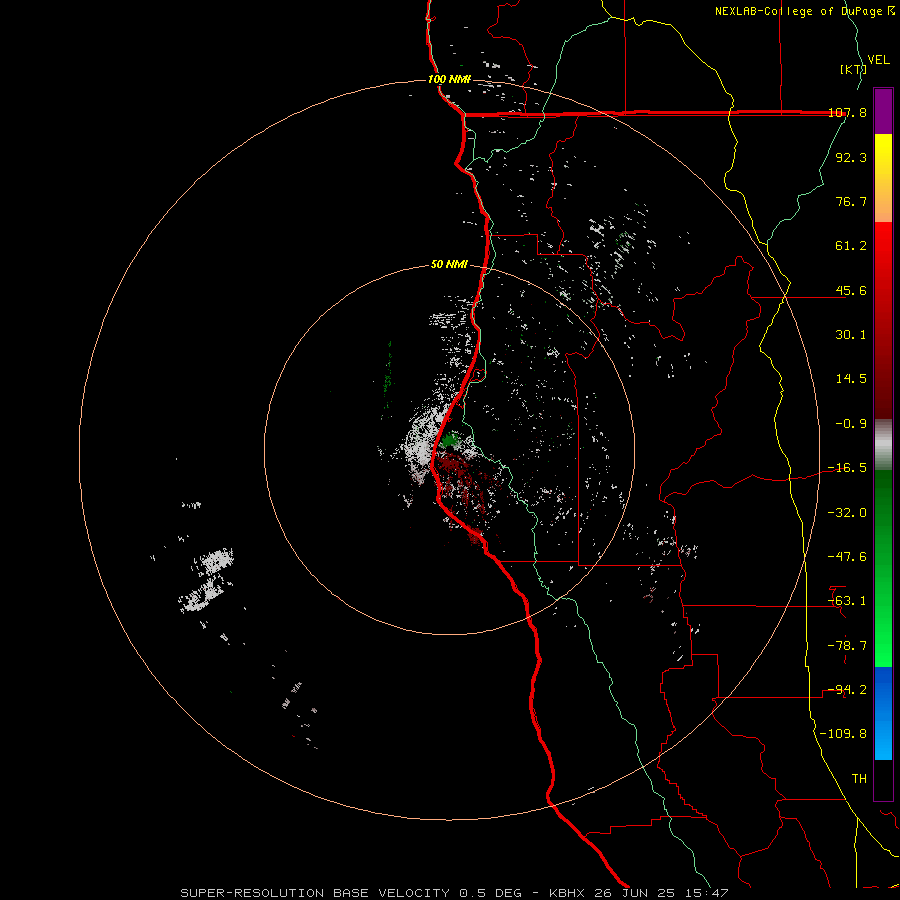Click the purple segment of the color bar

(x=883, y=111)
